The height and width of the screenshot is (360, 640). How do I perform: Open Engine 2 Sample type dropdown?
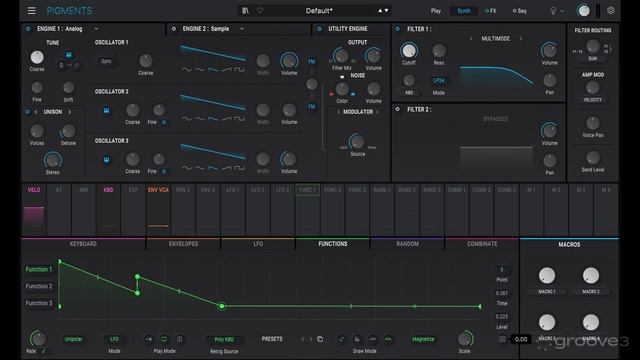point(242,29)
